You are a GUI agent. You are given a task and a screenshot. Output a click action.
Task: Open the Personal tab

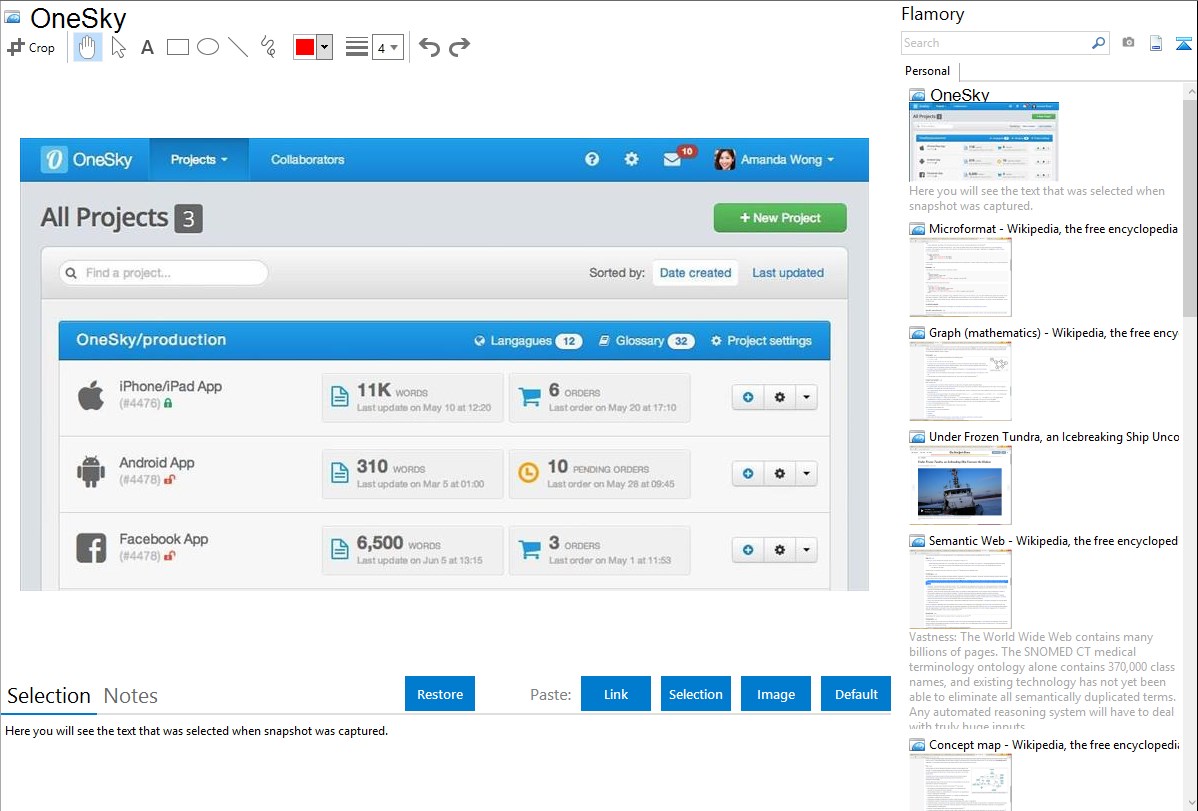[x=927, y=71]
